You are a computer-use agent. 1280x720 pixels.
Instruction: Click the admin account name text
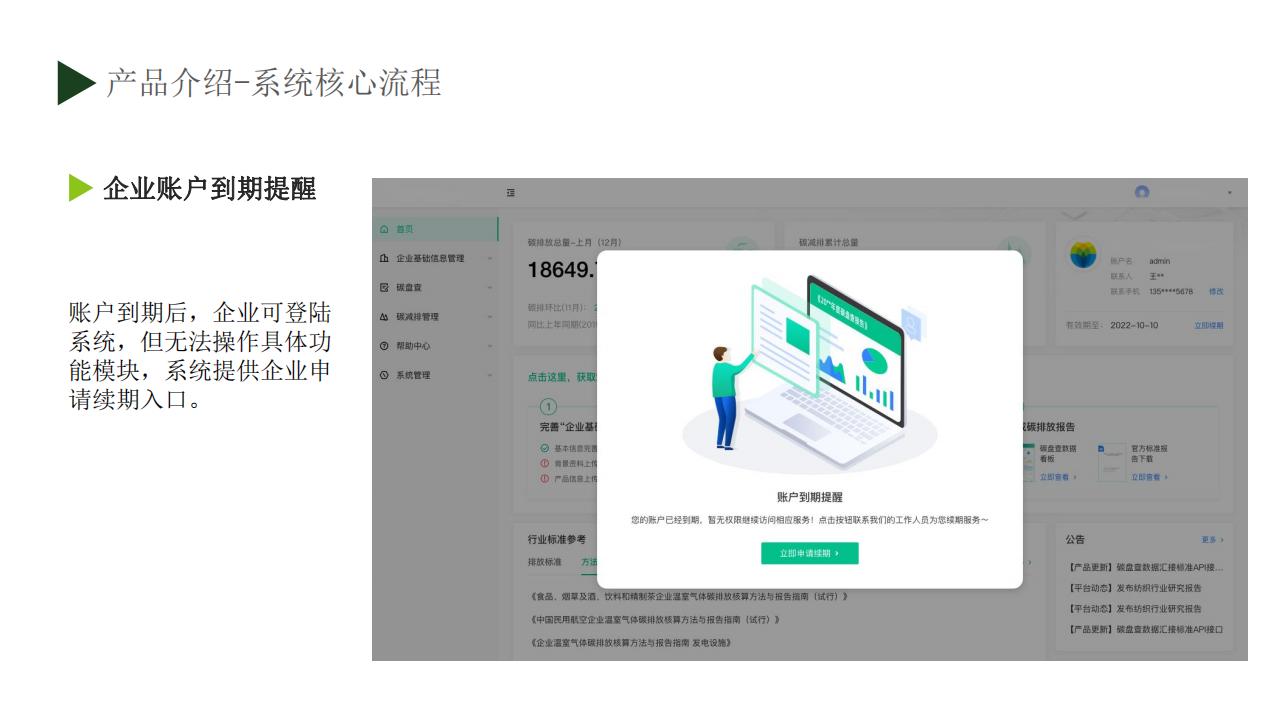[x=1159, y=261]
